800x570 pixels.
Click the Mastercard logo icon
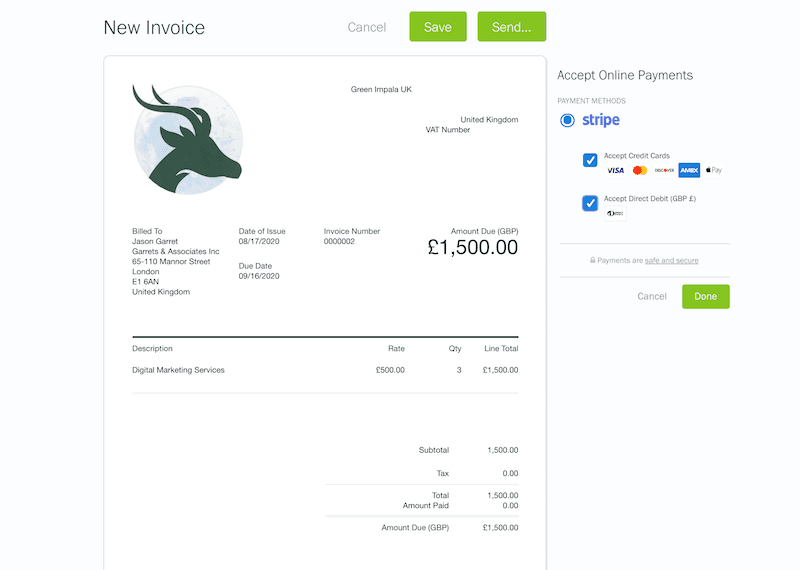tap(640, 171)
